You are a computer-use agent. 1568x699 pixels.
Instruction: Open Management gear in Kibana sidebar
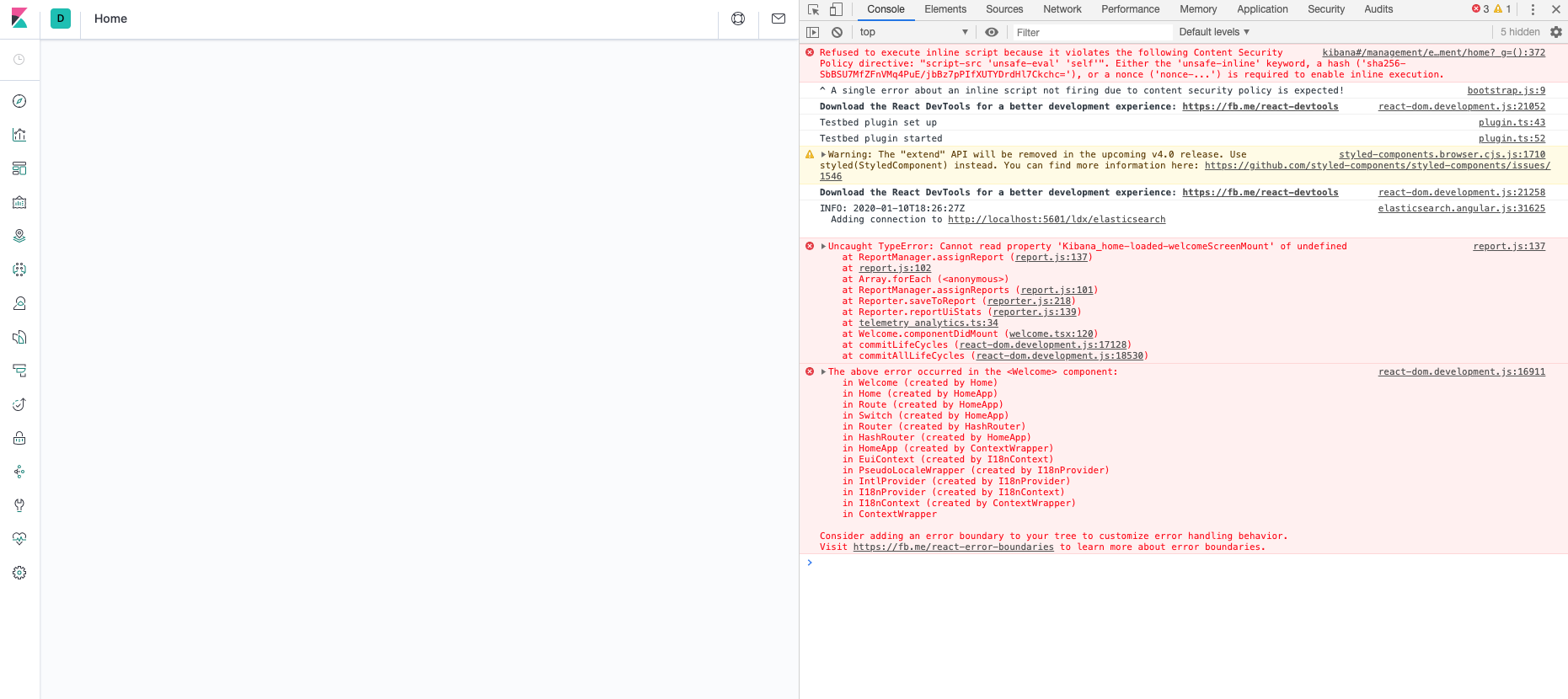pos(19,573)
